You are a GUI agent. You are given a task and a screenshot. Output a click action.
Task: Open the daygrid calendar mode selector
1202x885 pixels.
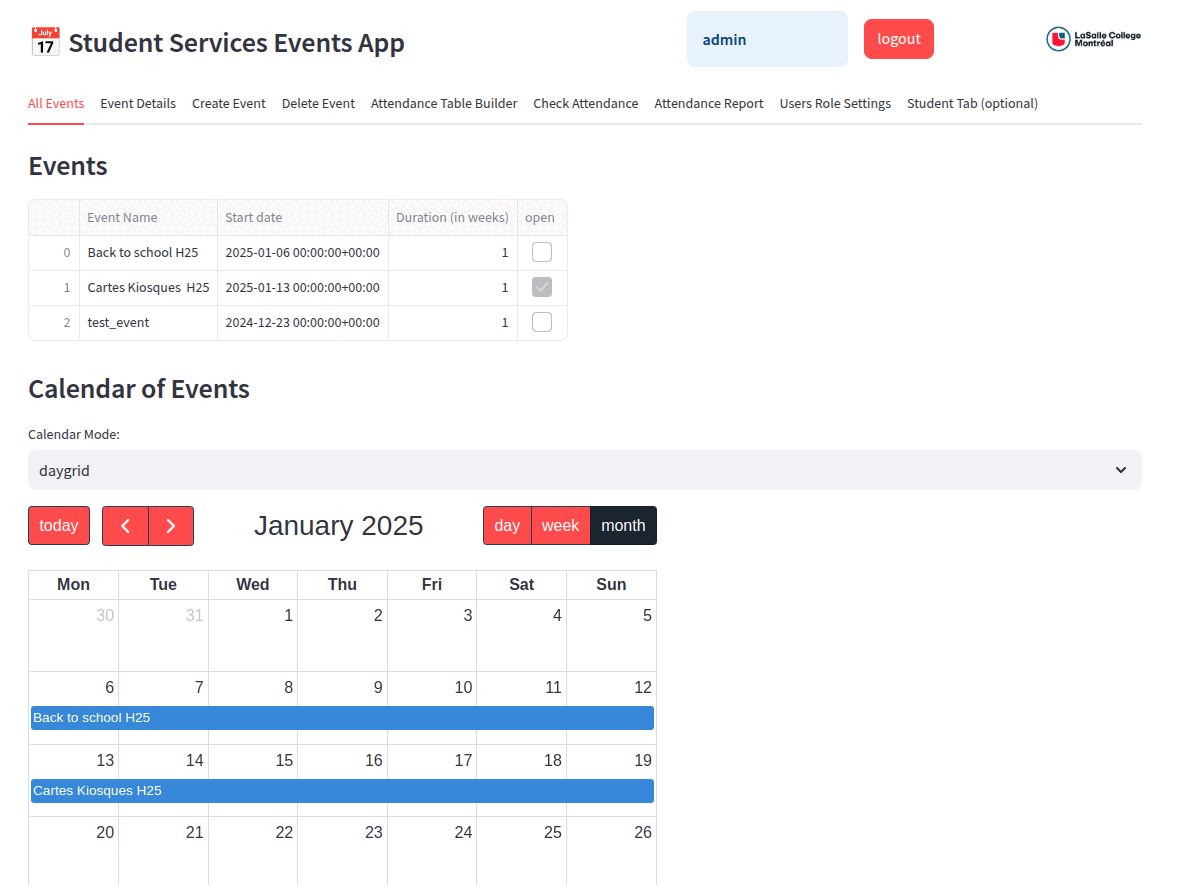coord(584,470)
